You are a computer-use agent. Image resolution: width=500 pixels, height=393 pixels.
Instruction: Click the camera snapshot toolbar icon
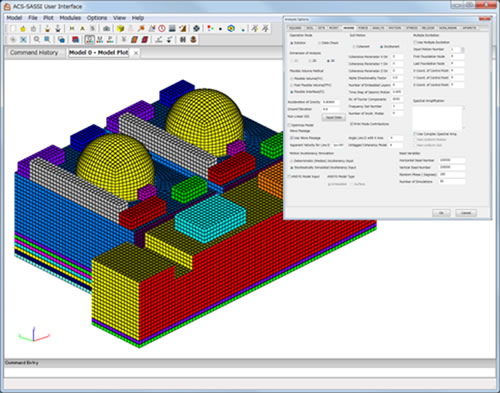pos(106,29)
